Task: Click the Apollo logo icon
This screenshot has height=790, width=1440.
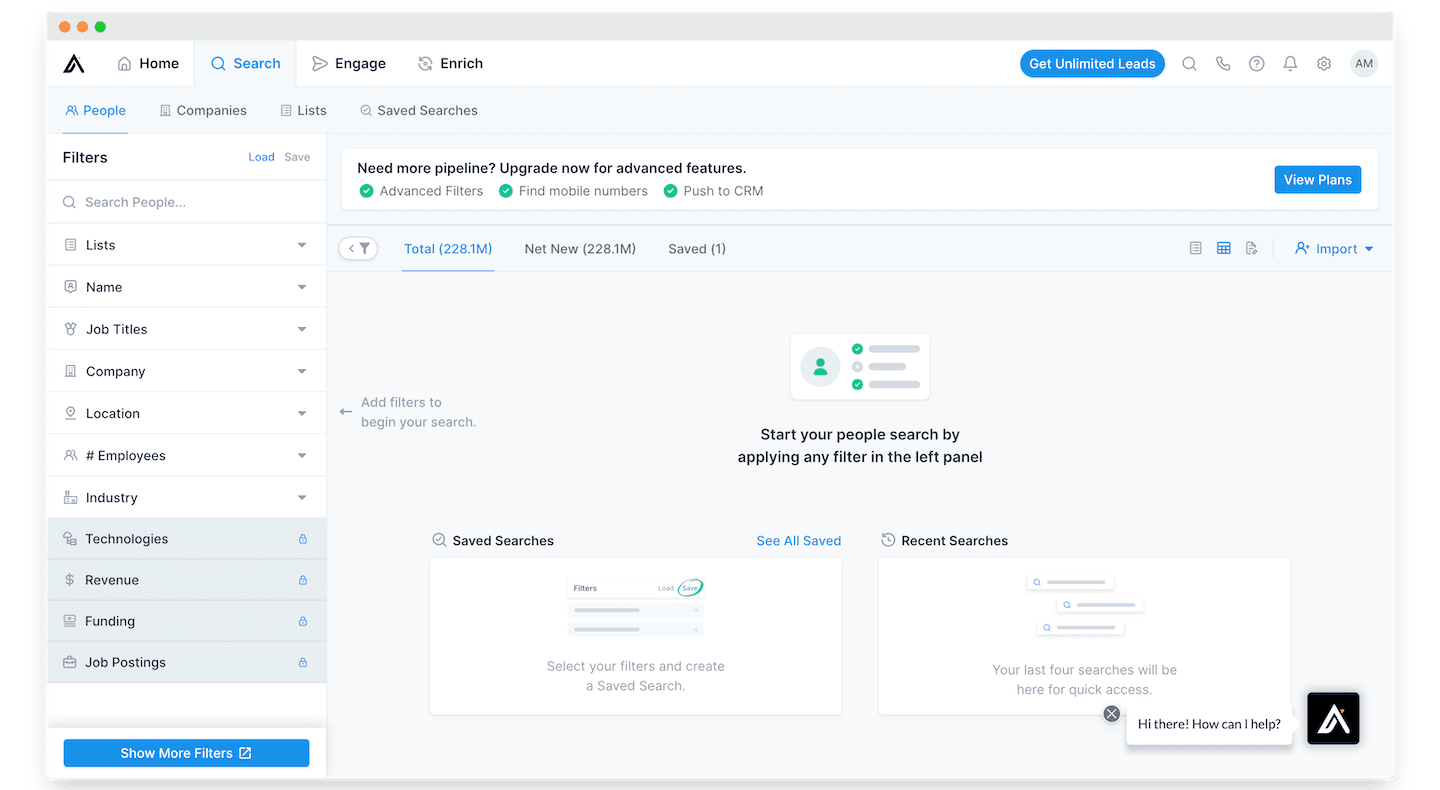Action: (74, 63)
